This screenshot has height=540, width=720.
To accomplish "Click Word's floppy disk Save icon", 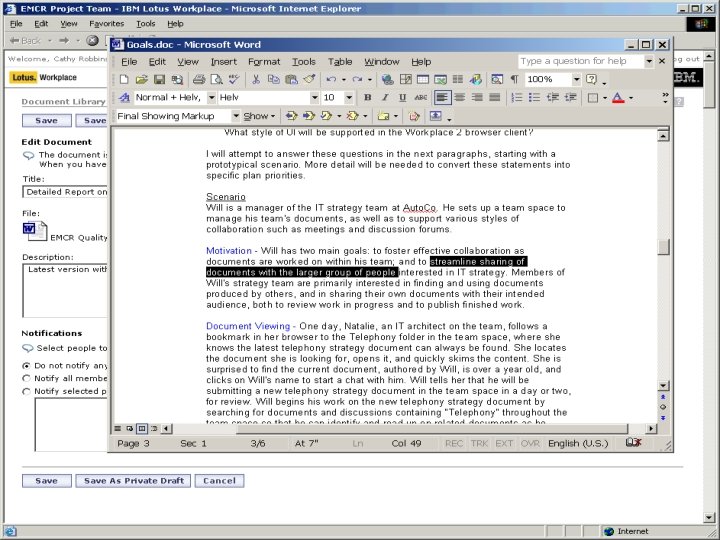I will pyautogui.click(x=159, y=79).
